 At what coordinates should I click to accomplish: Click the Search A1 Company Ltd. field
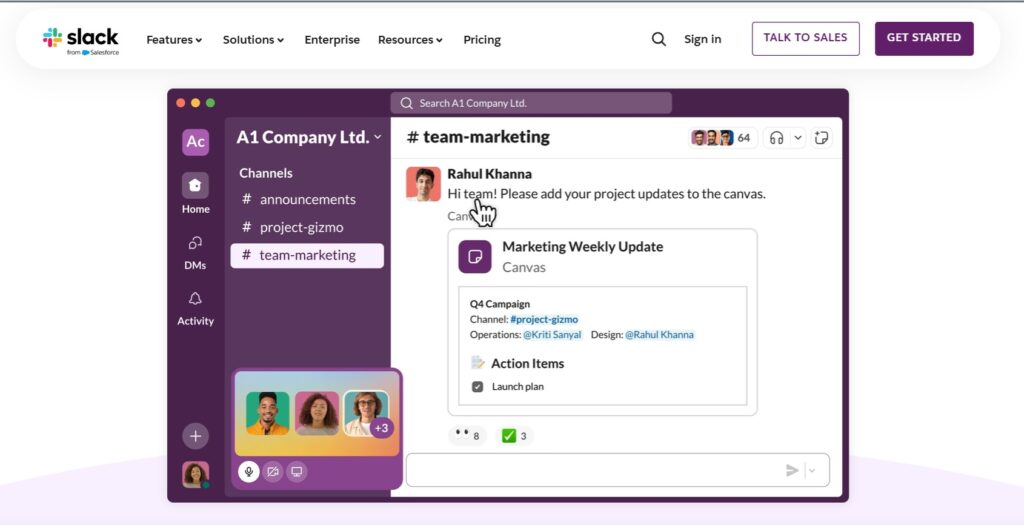(531, 103)
